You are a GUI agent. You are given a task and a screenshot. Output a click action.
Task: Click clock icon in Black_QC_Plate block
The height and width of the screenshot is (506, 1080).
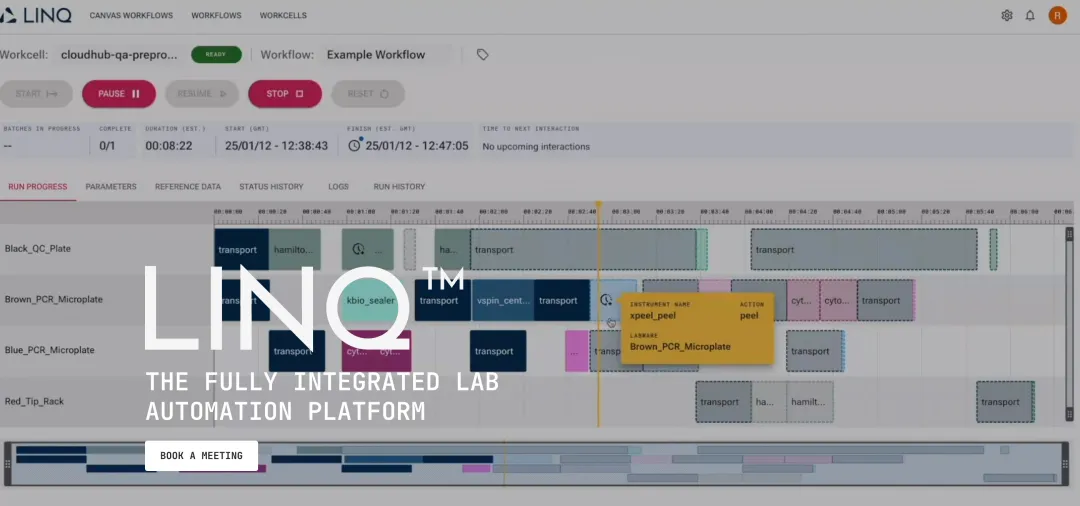(x=358, y=249)
